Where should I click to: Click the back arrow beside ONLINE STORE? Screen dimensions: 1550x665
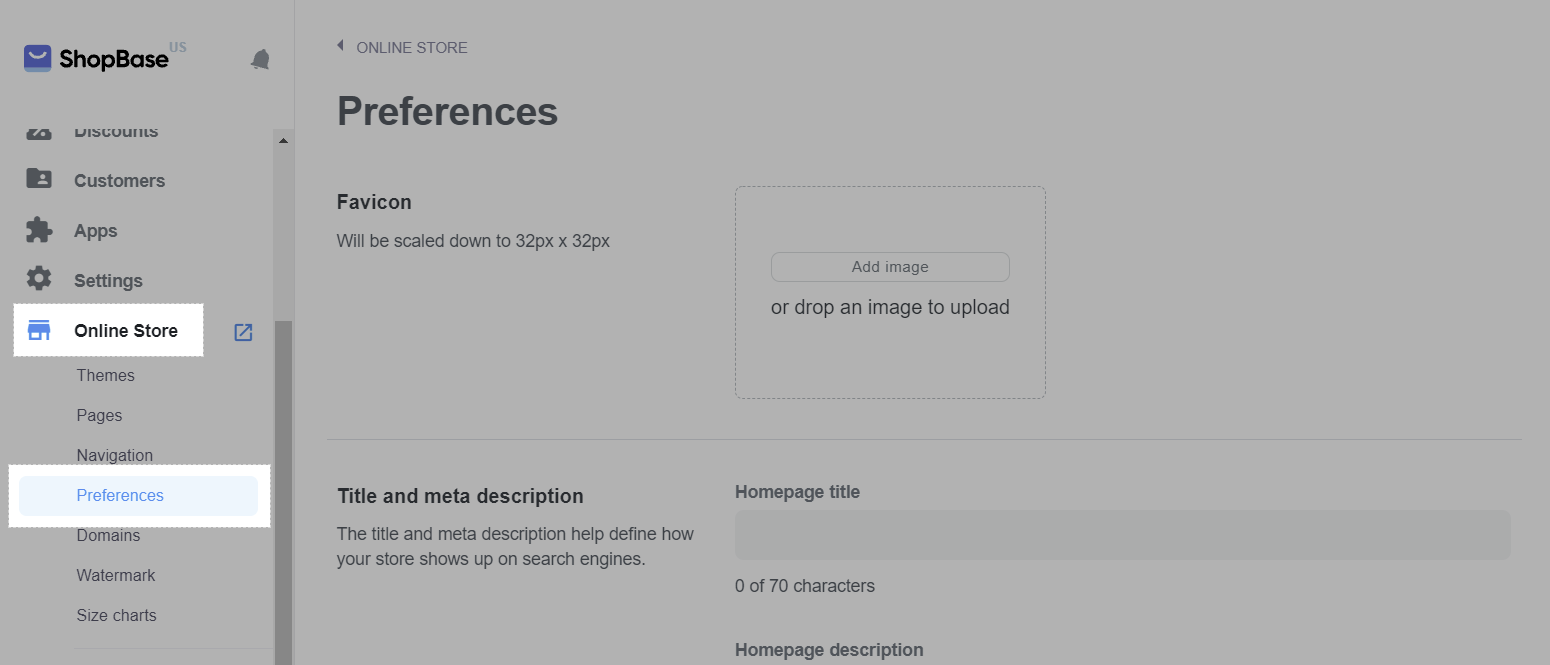(341, 46)
